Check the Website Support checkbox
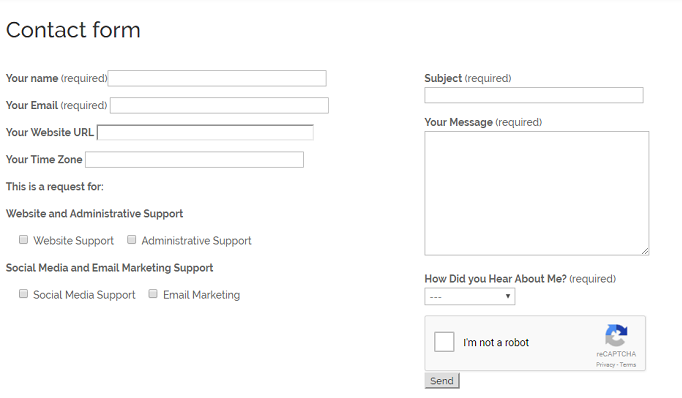This screenshot has height=398, width=682. click(23, 240)
